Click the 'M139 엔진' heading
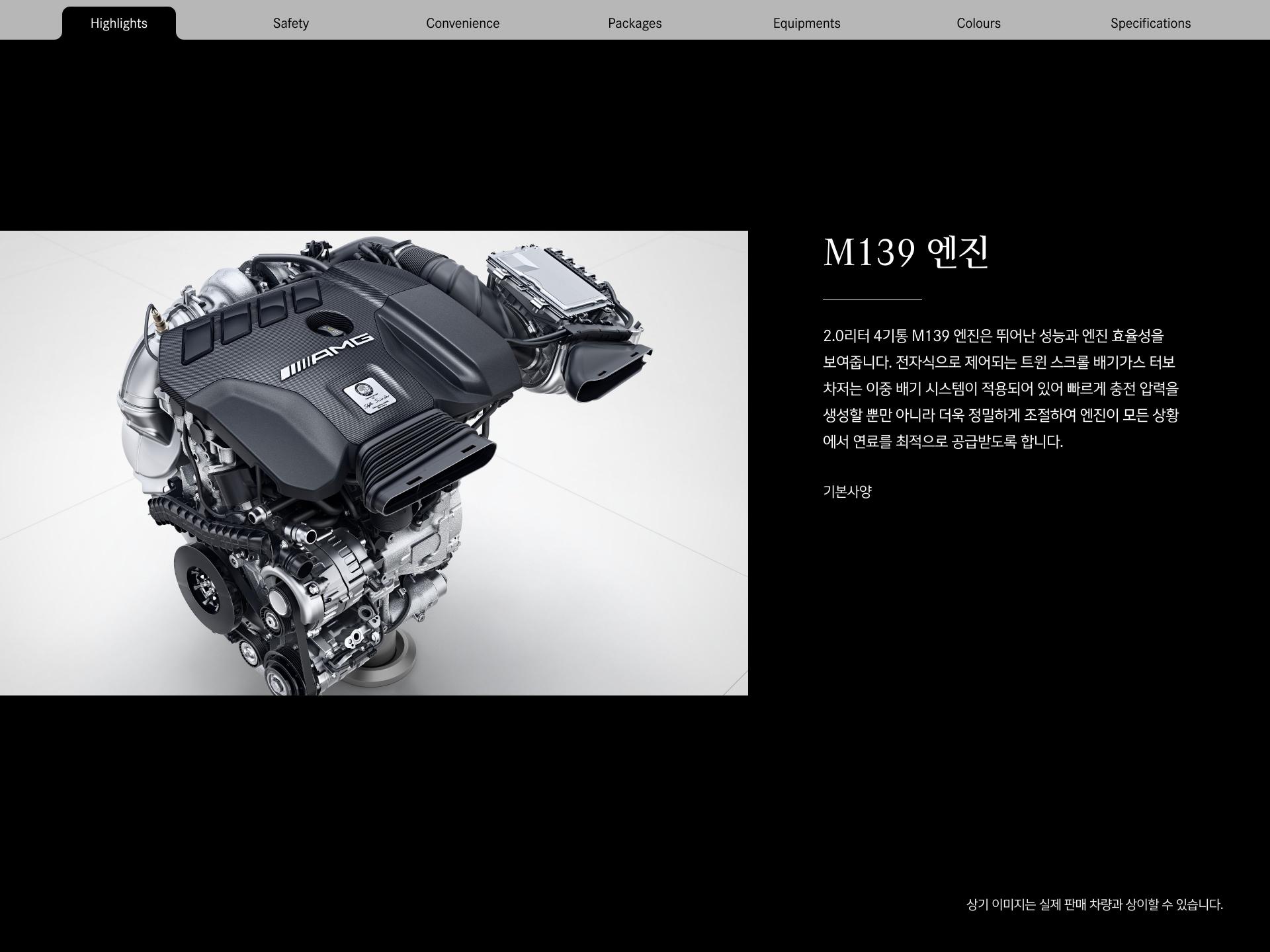This screenshot has width=1270, height=952. click(906, 252)
